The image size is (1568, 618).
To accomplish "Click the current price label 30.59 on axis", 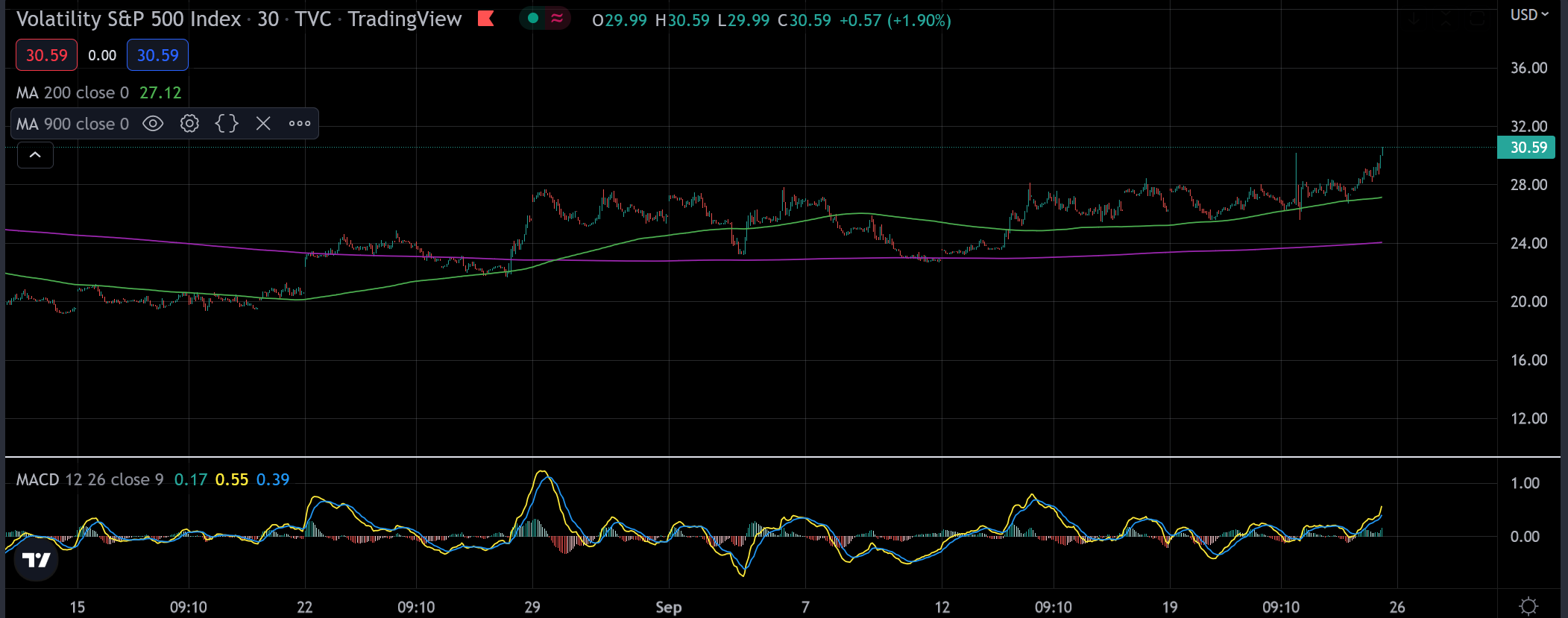I will [x=1526, y=148].
